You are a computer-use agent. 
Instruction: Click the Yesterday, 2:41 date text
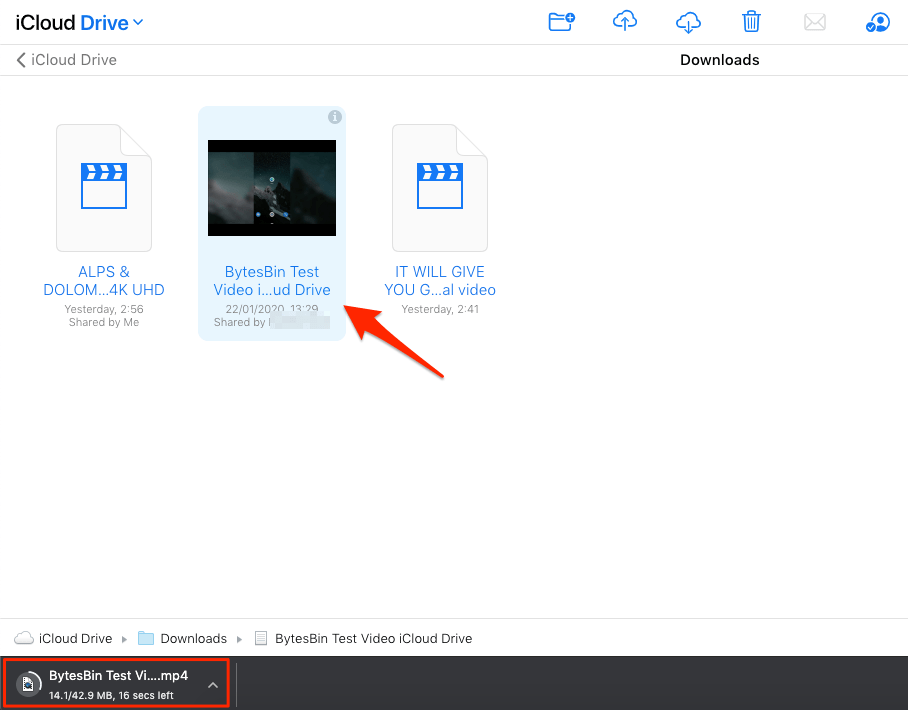[x=440, y=309]
